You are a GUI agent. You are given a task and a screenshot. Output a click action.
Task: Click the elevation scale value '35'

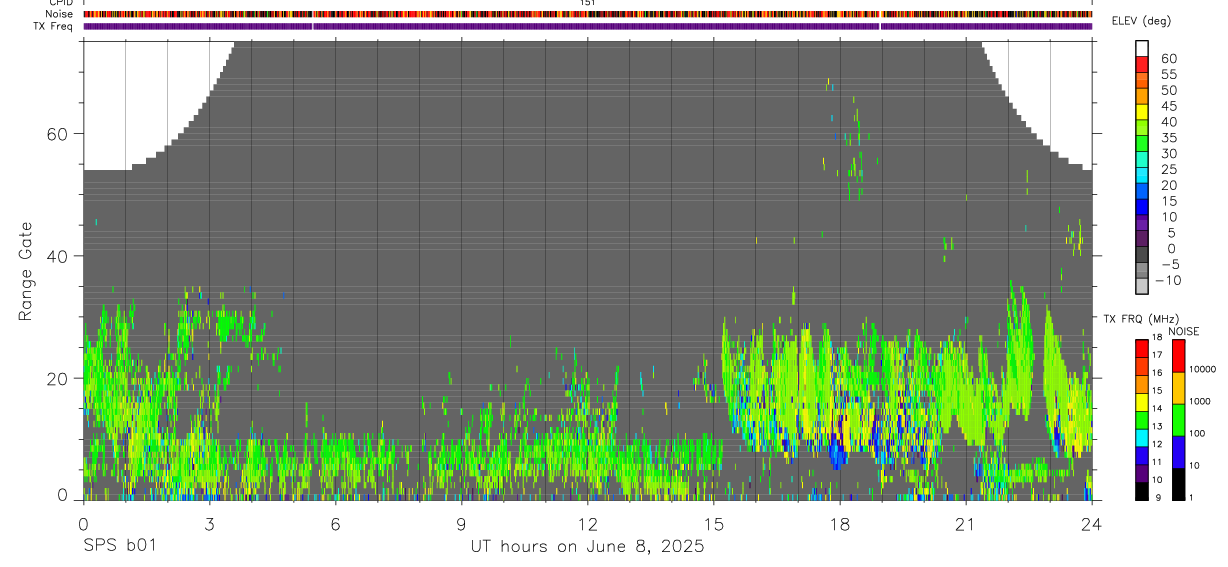click(x=1168, y=138)
